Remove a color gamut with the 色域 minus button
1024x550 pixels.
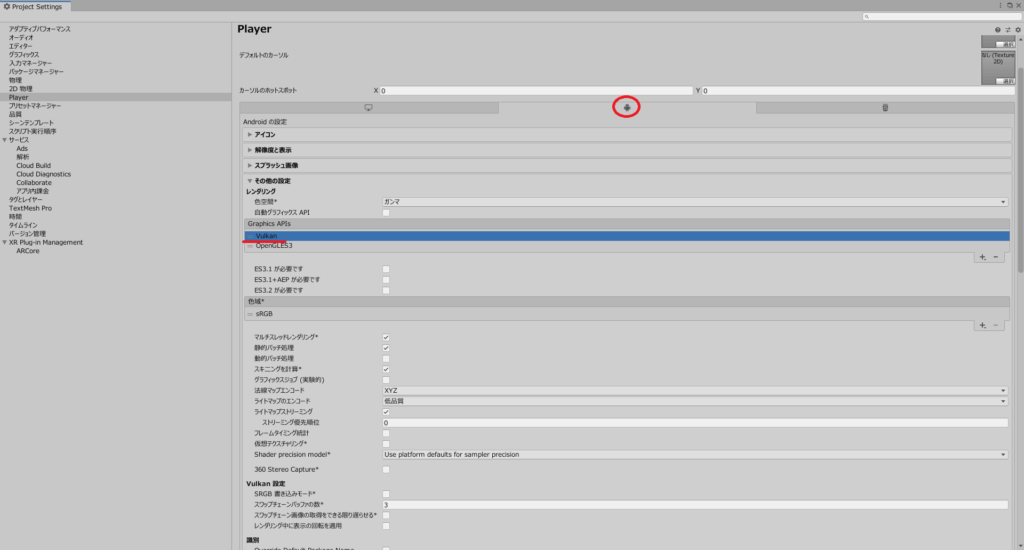996,325
